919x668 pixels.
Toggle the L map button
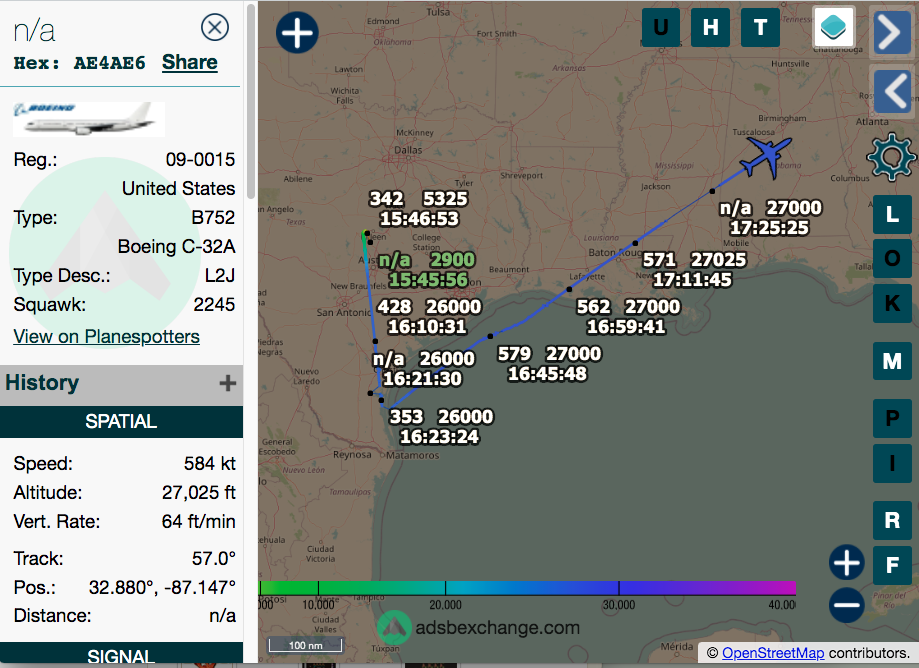point(892,214)
